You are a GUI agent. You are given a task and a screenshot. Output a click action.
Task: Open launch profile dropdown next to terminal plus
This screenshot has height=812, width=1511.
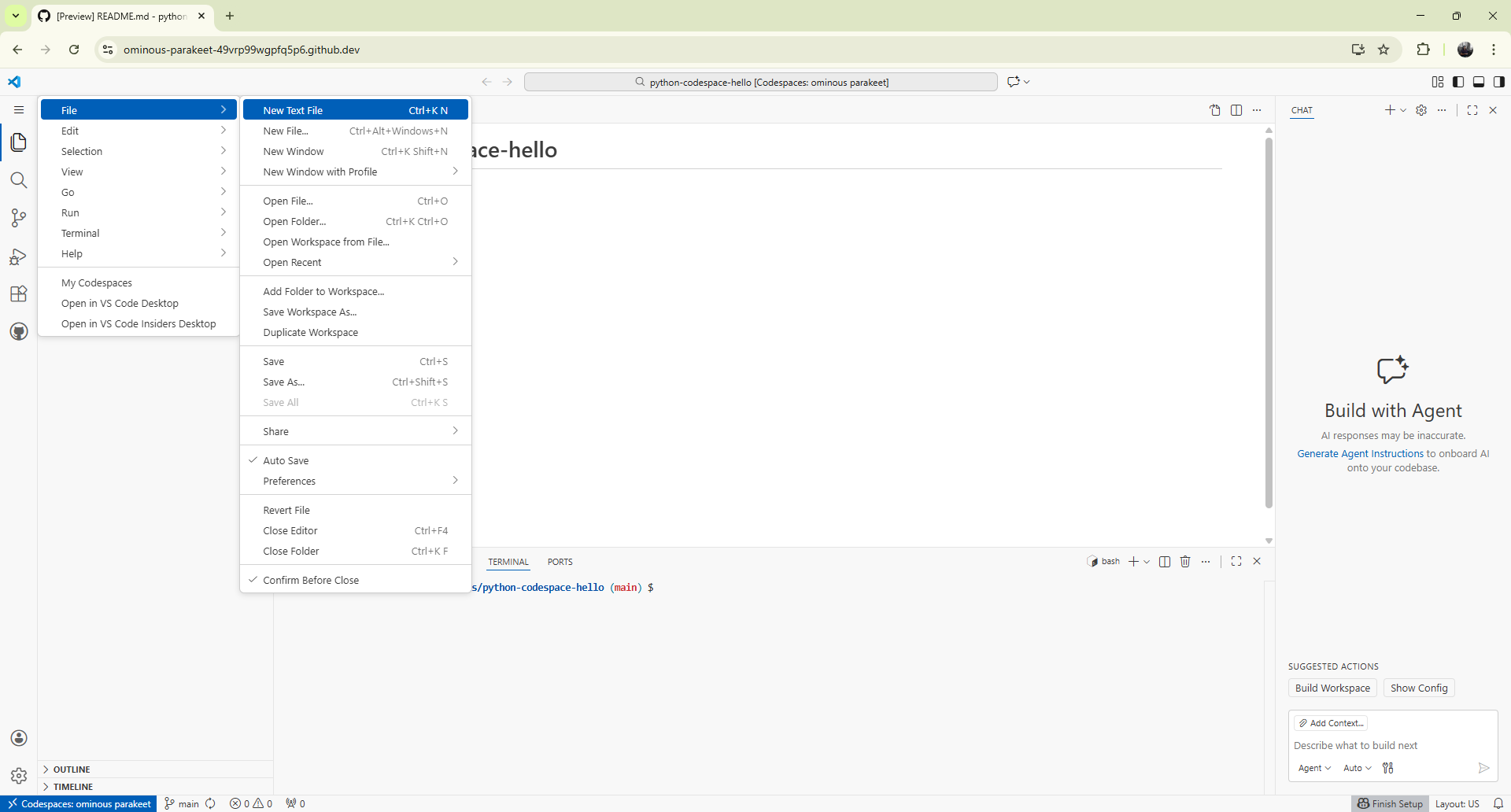[x=1147, y=562]
